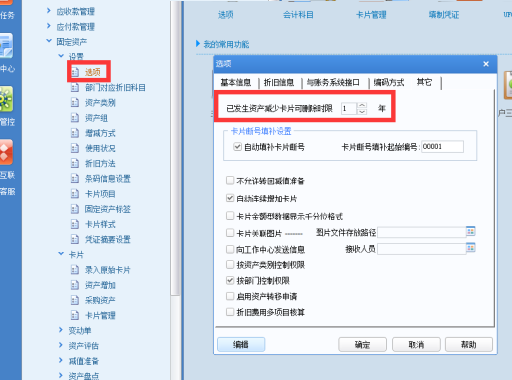
Task: Switch to 折旧信息 tab
Action: (x=279, y=82)
